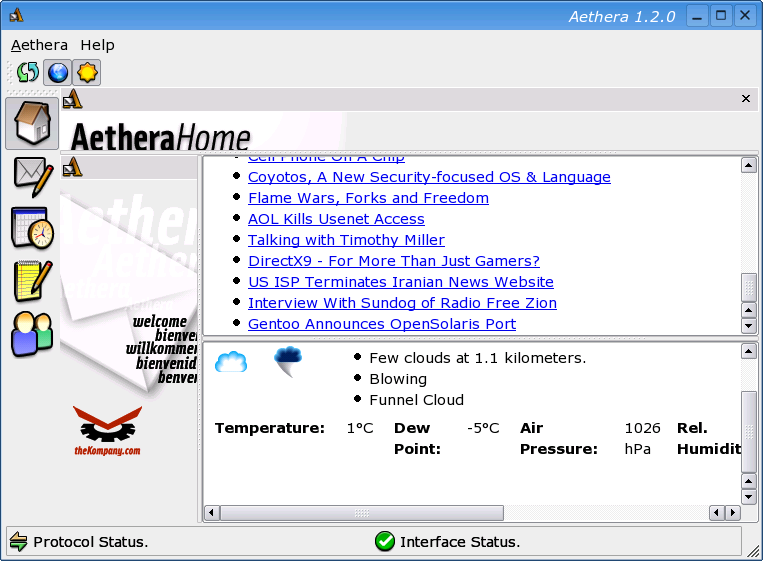
Task: Open the mail envelope with pencil icon
Action: pos(33,177)
